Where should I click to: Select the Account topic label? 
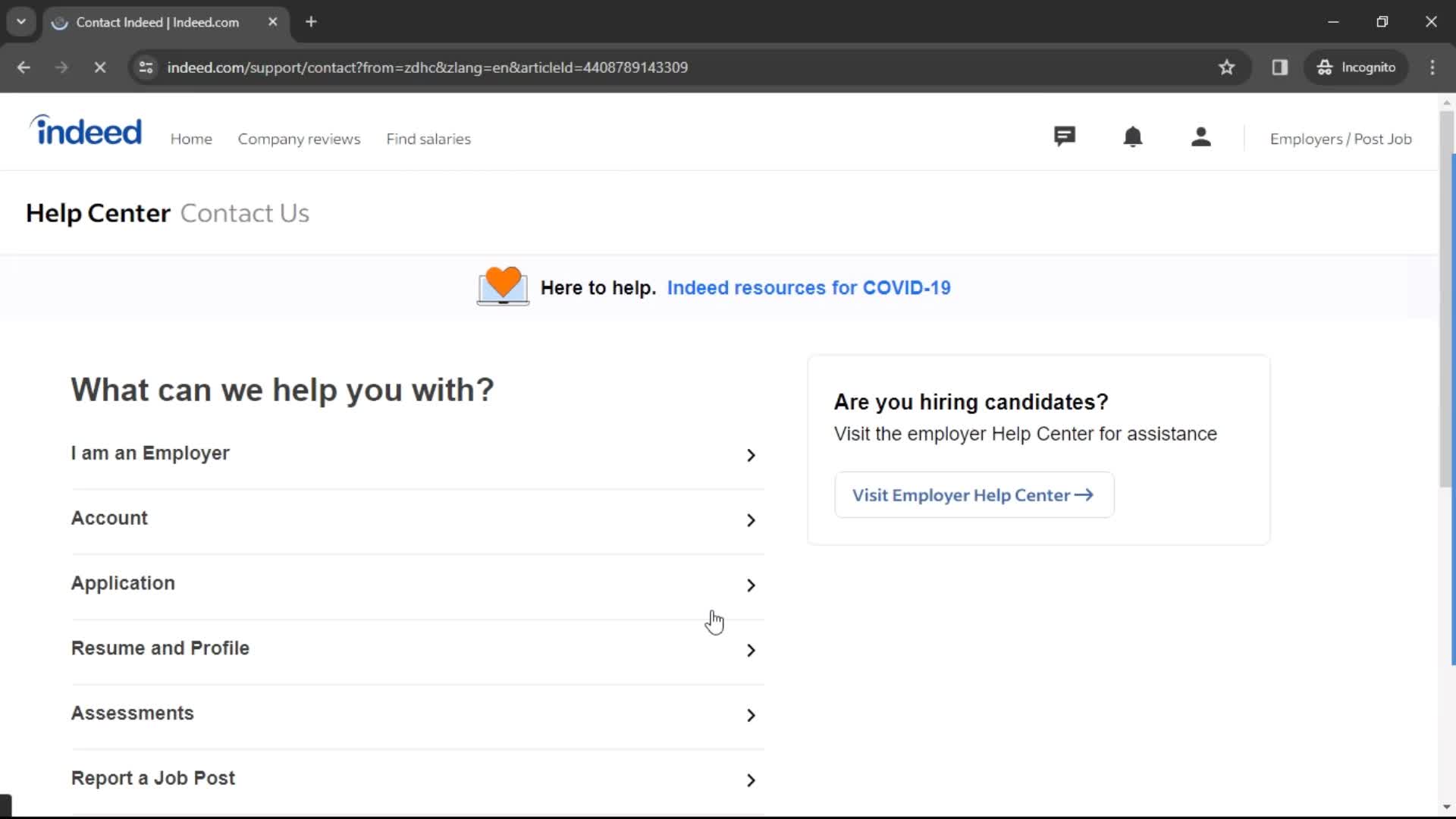point(109,518)
